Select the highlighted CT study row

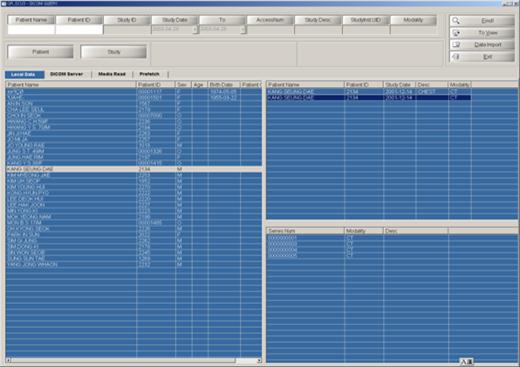point(369,98)
